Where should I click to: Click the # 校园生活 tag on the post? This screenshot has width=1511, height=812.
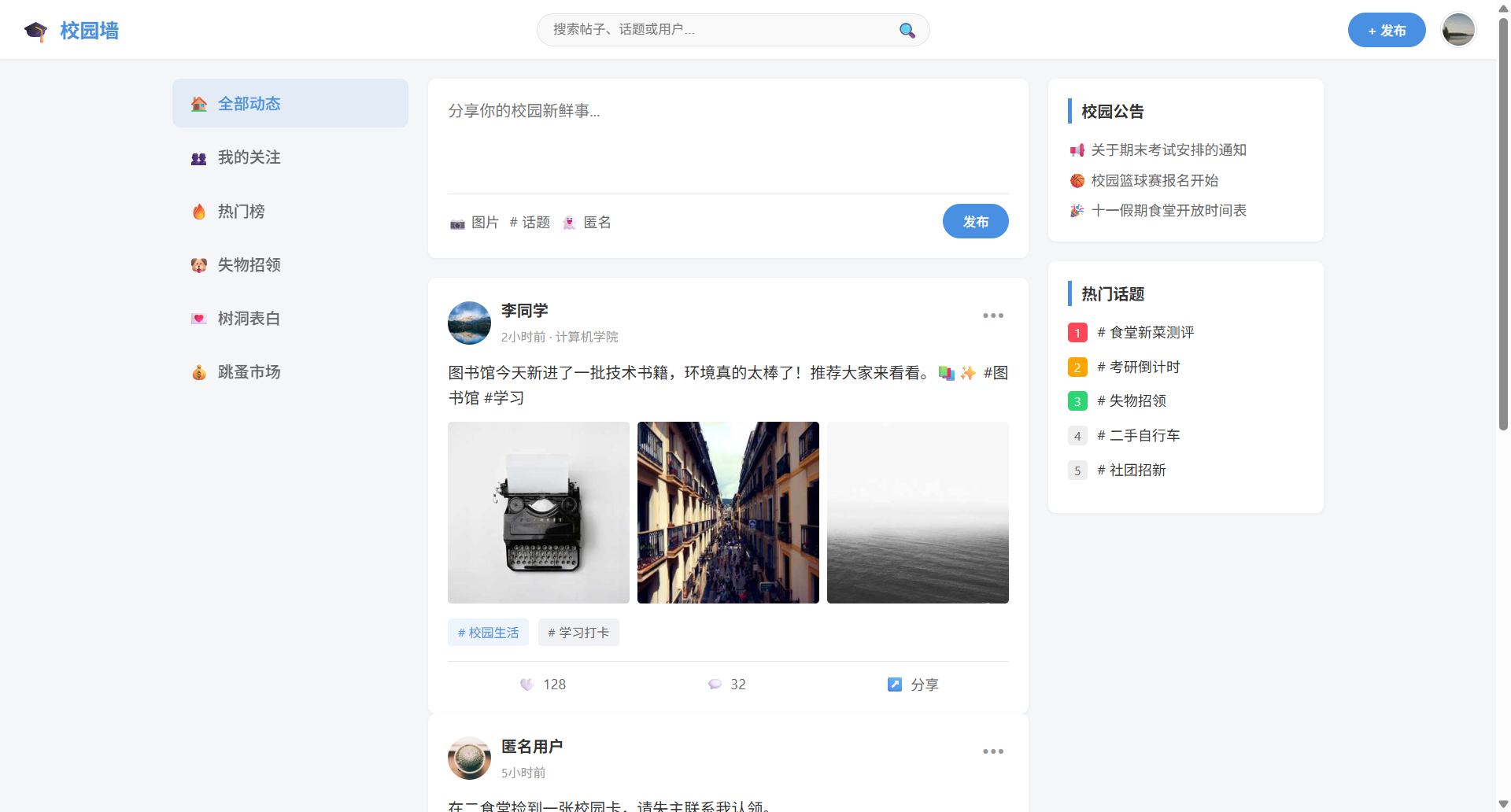(487, 632)
